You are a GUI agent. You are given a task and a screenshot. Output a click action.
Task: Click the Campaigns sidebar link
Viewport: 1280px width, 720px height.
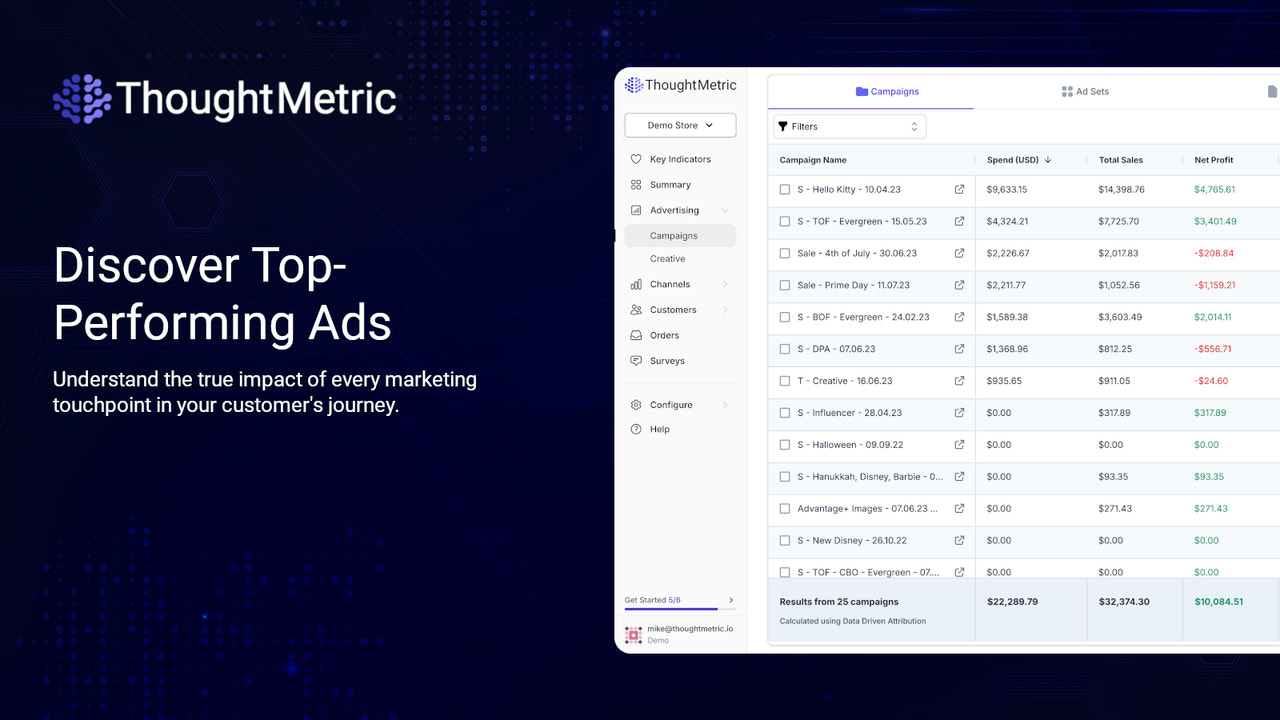(x=673, y=235)
